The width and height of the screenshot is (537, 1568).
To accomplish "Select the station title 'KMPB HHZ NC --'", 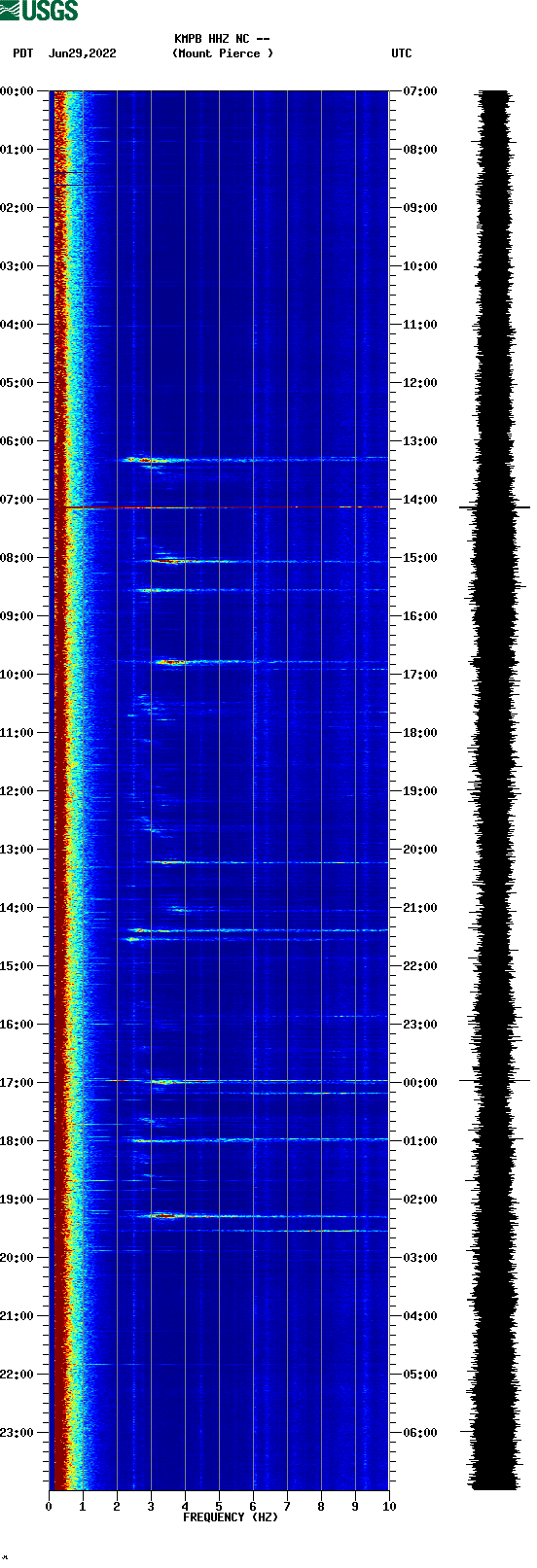I will (222, 39).
